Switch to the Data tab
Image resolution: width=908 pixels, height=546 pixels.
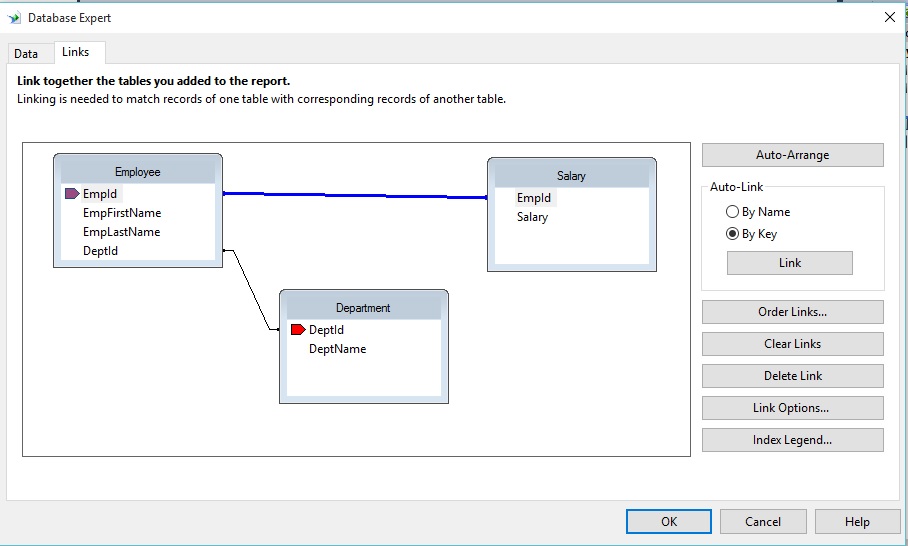(x=26, y=54)
